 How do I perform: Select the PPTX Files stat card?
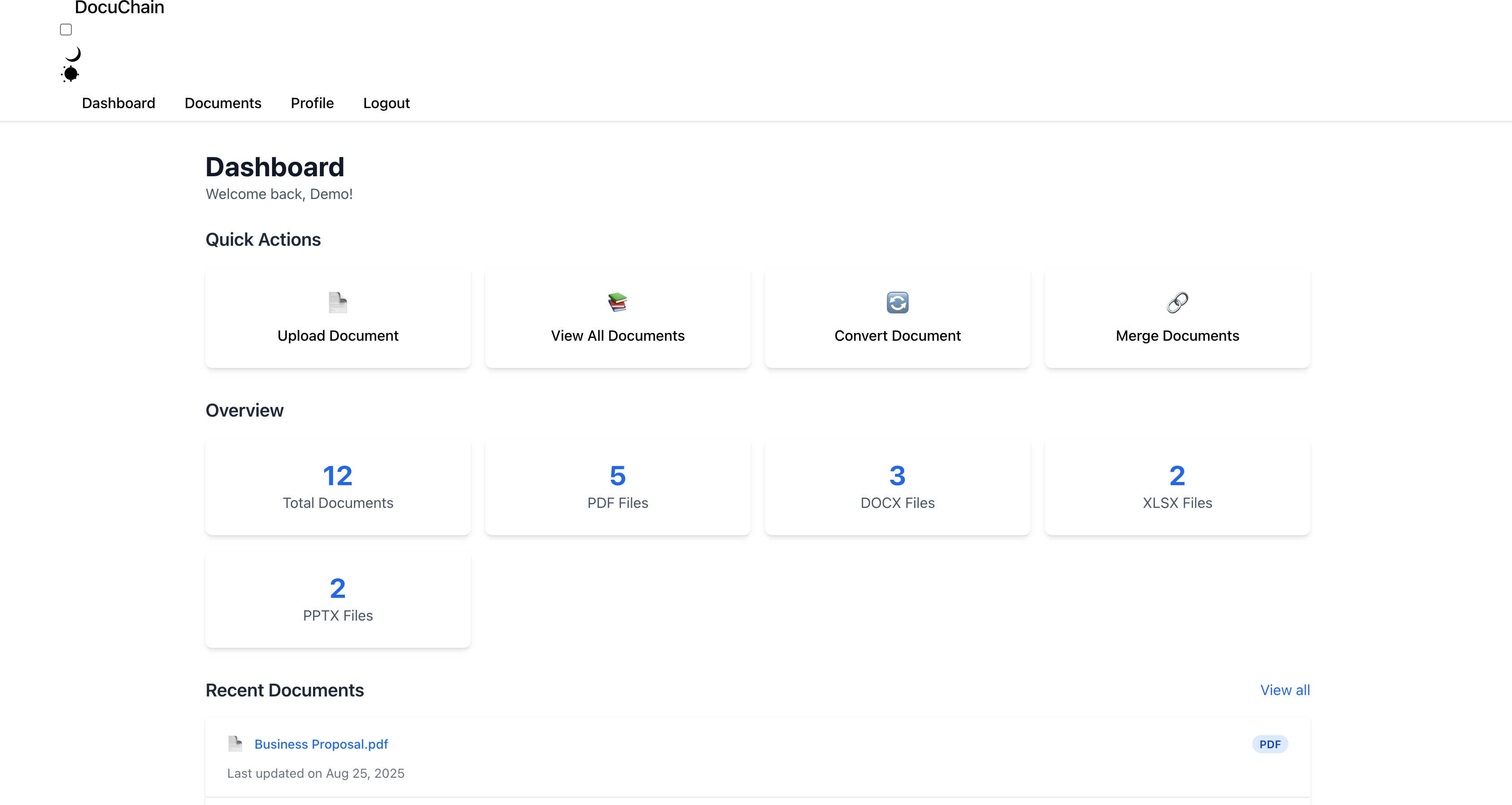(x=338, y=600)
